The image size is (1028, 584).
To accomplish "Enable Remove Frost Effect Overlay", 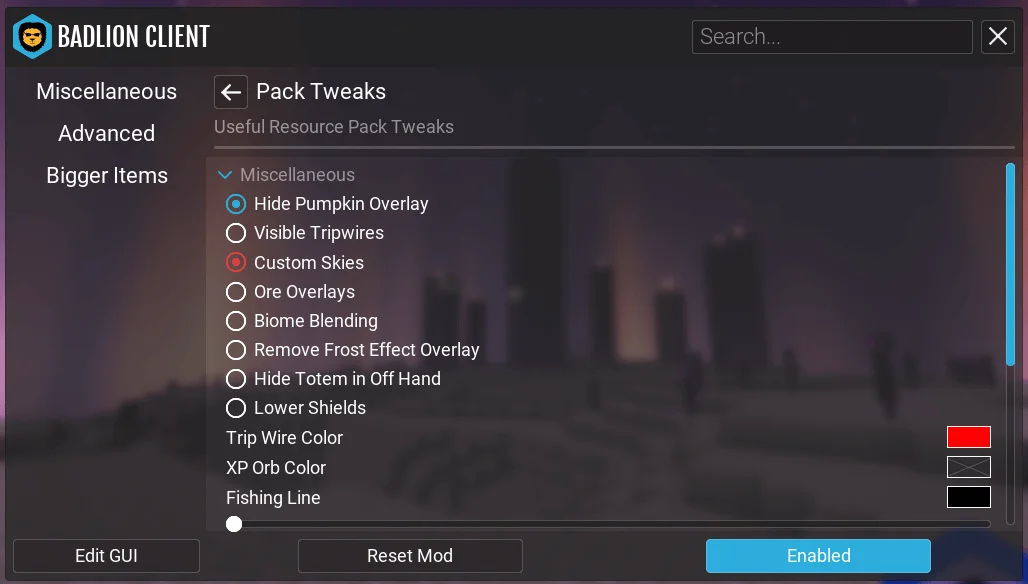I will [236, 349].
